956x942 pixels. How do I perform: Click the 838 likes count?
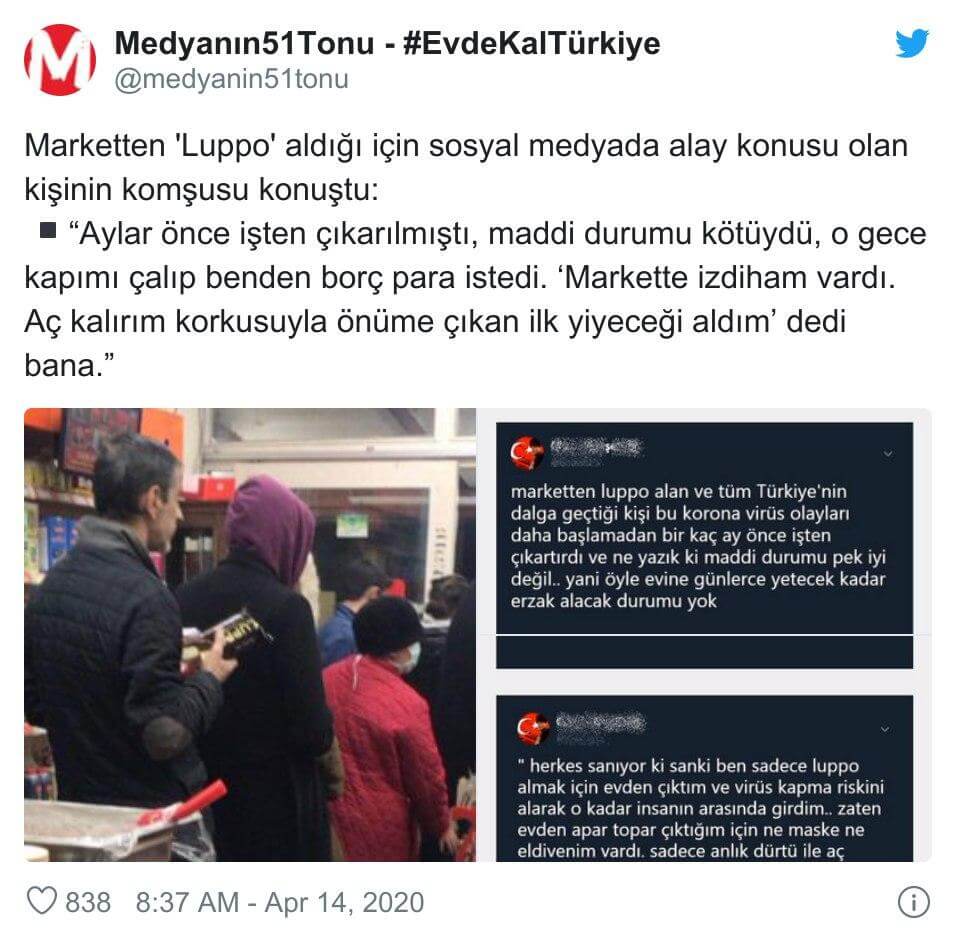click(x=88, y=902)
